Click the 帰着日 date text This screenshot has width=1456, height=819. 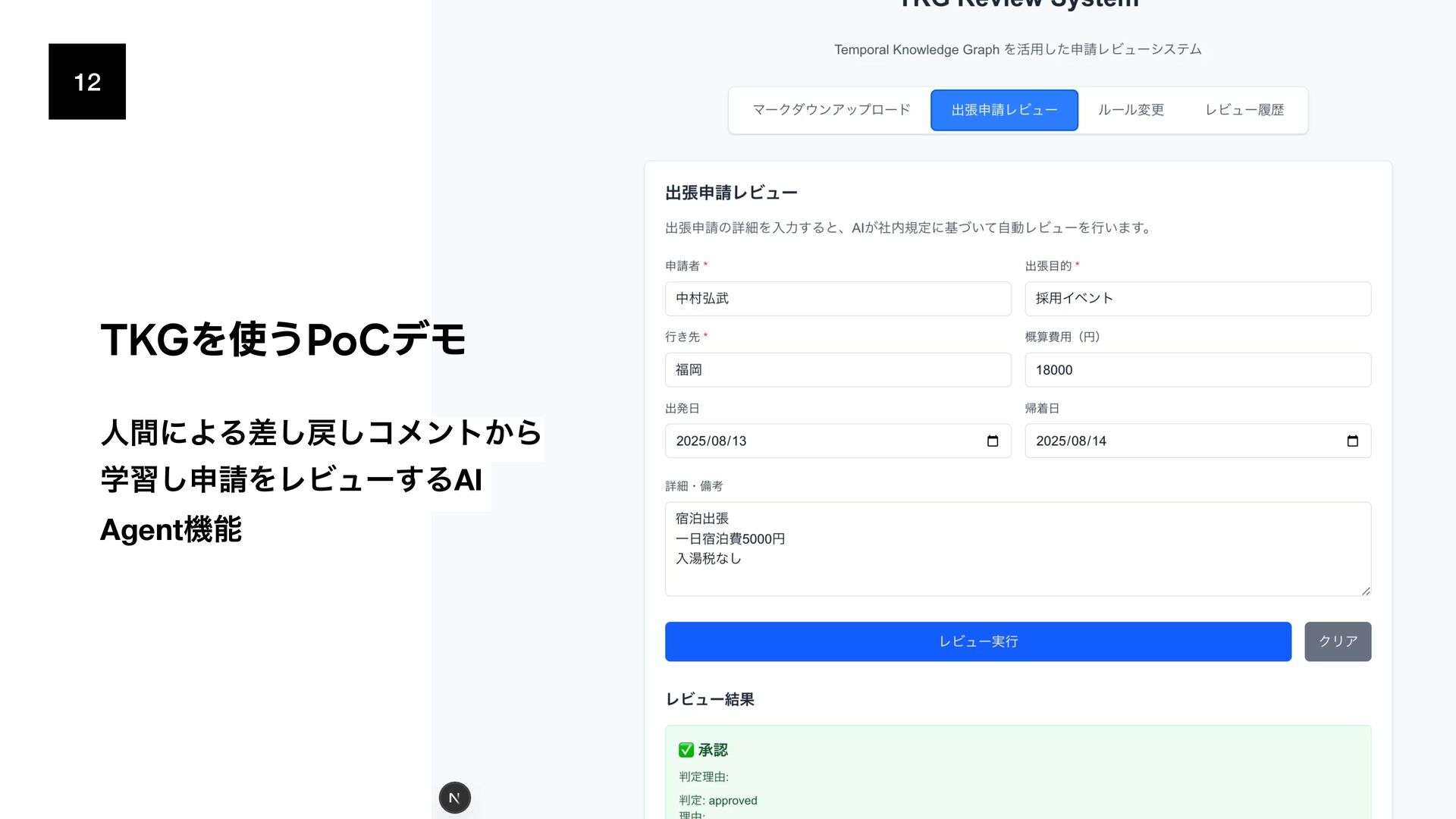tap(1071, 441)
